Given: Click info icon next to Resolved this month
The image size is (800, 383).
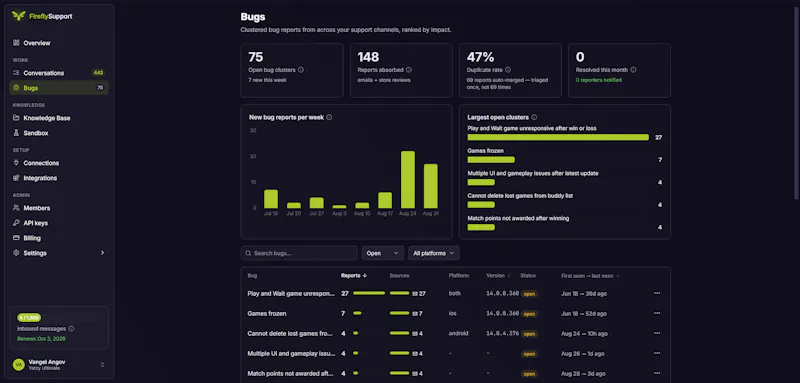Looking at the screenshot, I should click(633, 70).
